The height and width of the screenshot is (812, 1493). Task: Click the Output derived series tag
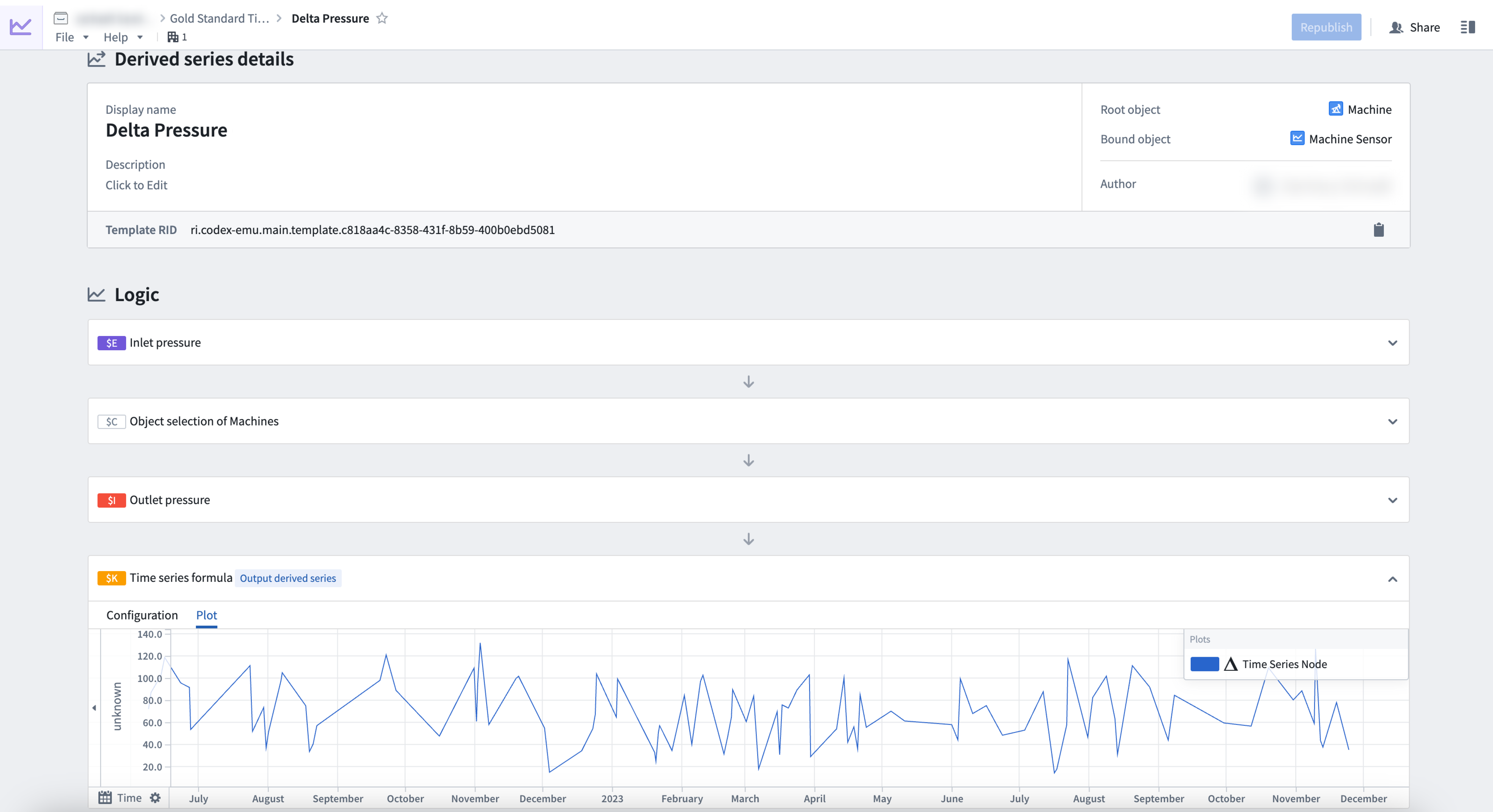click(x=288, y=578)
